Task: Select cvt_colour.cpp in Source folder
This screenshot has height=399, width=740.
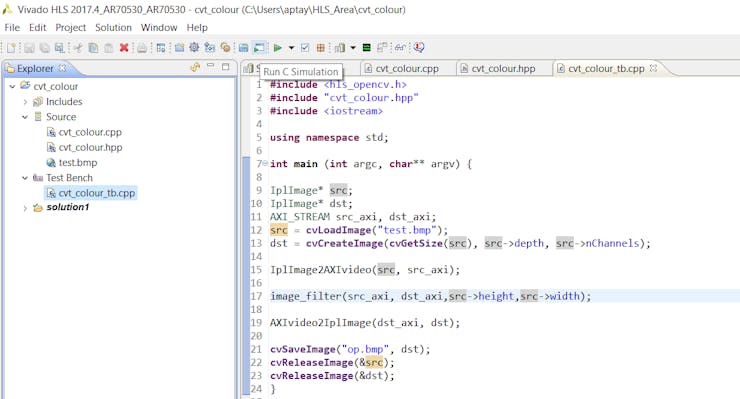Action: 90,132
